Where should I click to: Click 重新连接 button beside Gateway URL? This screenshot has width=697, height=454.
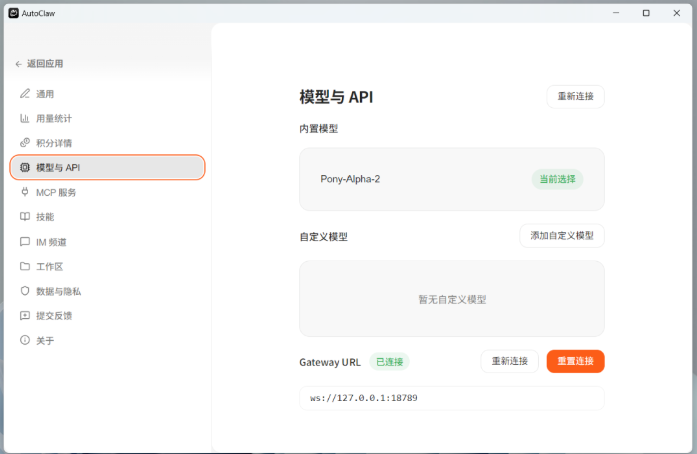(509, 361)
